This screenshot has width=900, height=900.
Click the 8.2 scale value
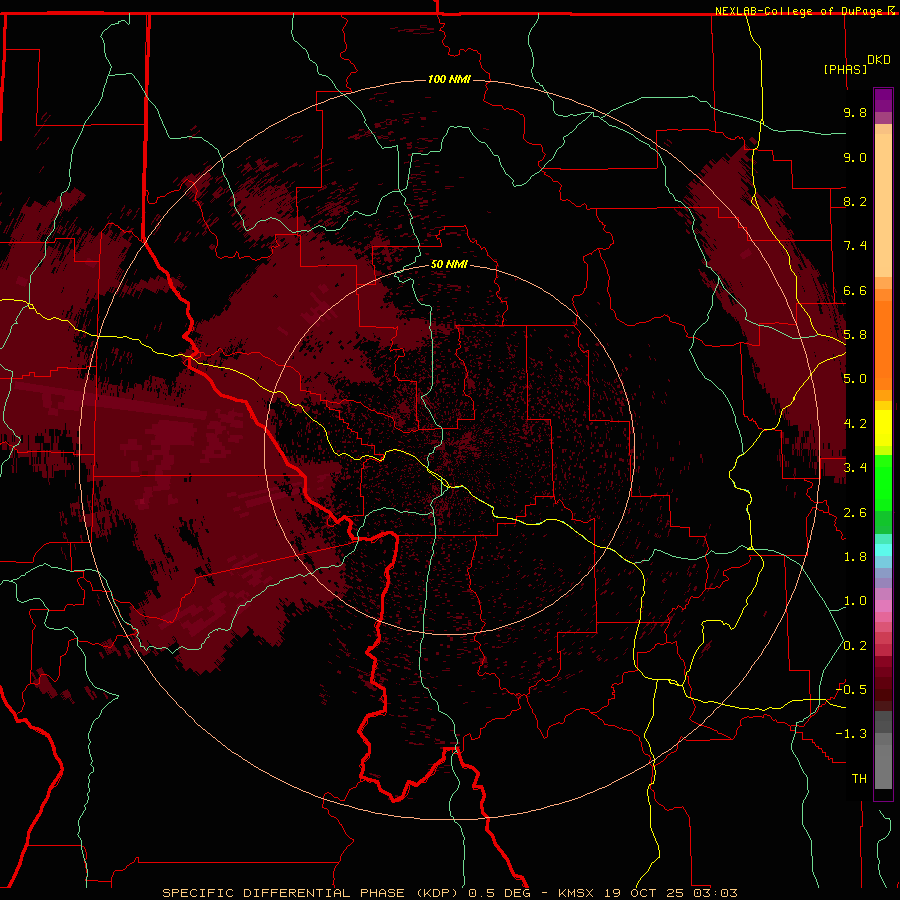tap(855, 201)
